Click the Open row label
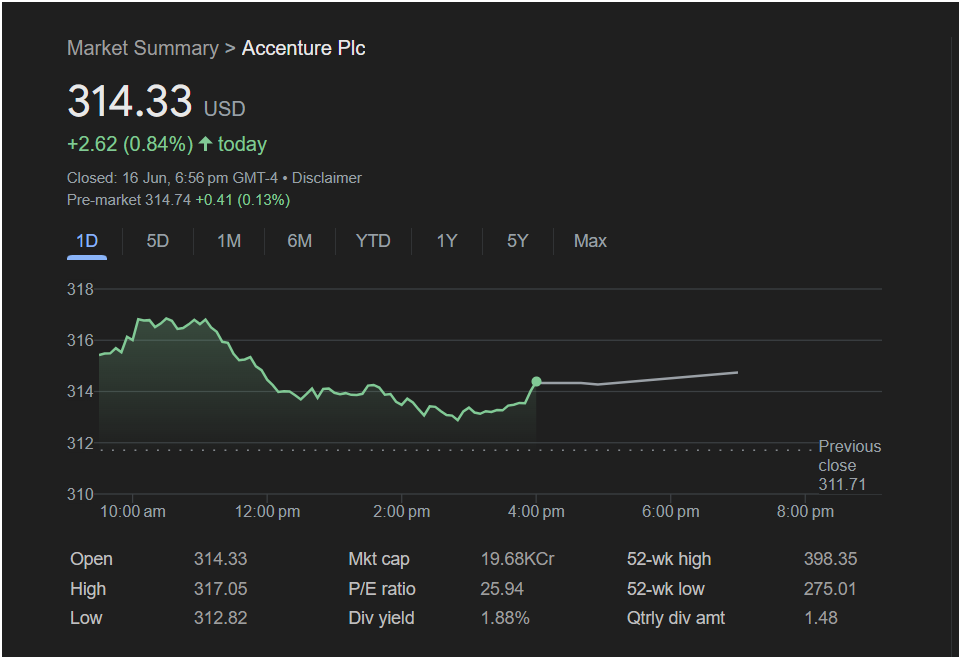This screenshot has width=961, height=659. tap(91, 559)
